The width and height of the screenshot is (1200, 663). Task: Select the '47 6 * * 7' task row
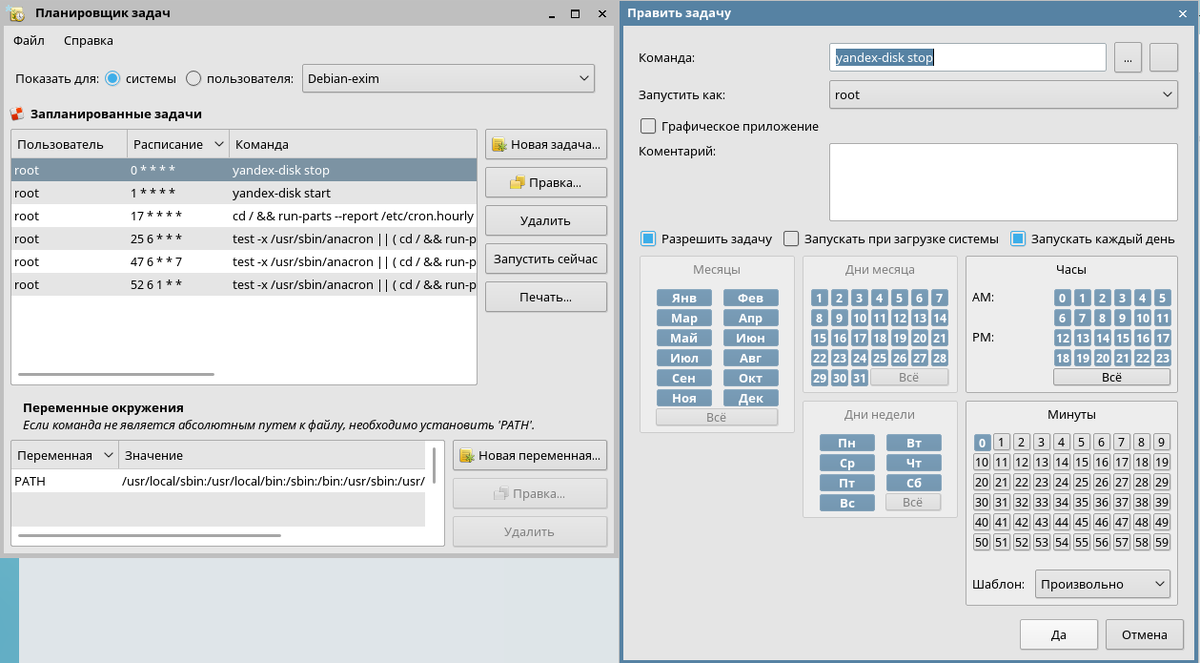pos(244,262)
